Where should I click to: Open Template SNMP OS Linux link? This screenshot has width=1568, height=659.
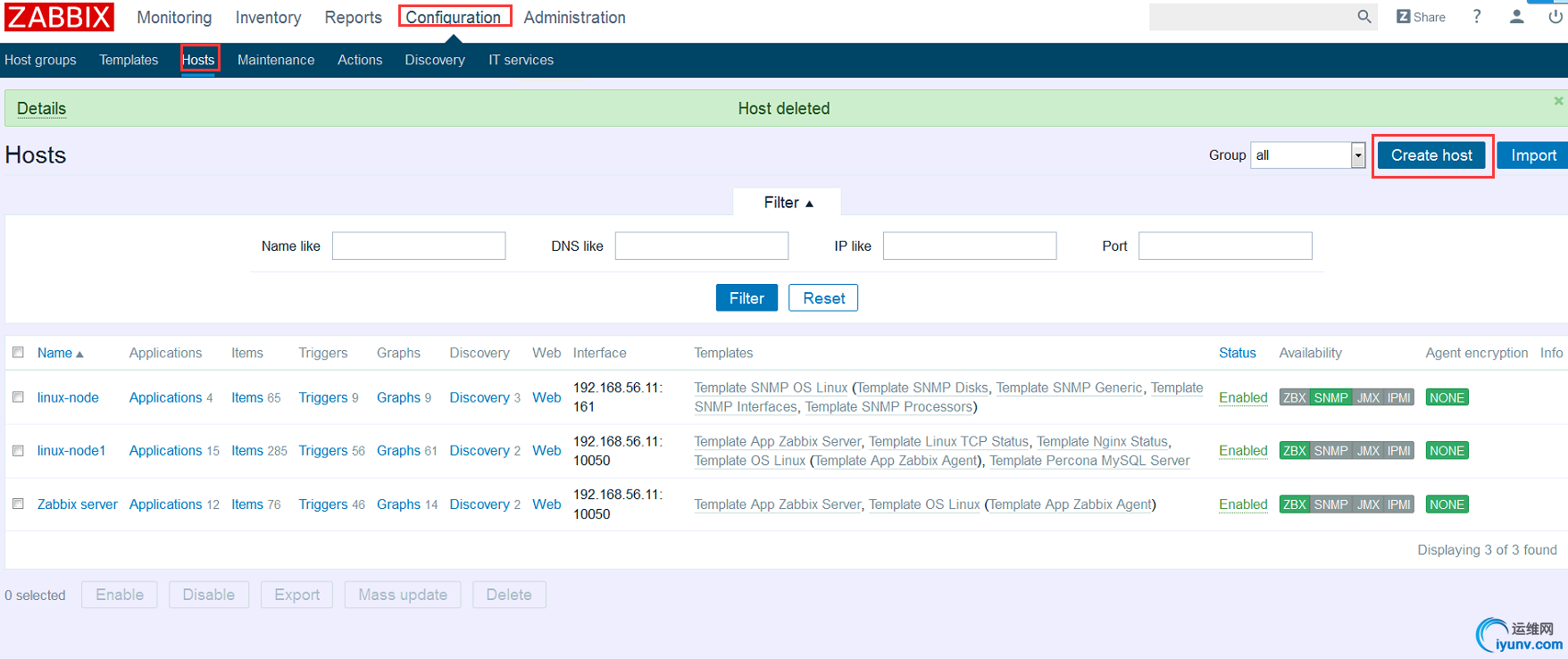[x=771, y=388]
